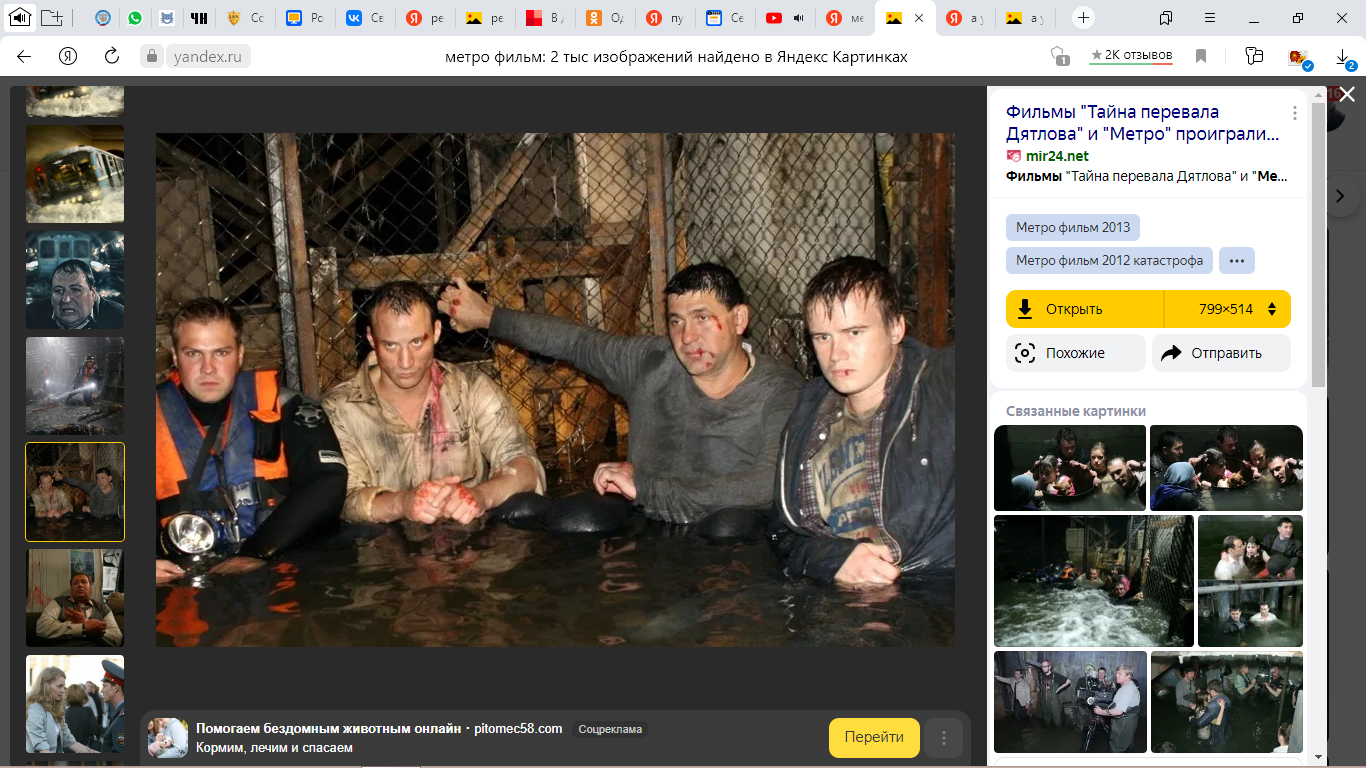The width and height of the screenshot is (1366, 768).
Task: Mute the YouTube tab's audio icon
Action: tap(798, 18)
